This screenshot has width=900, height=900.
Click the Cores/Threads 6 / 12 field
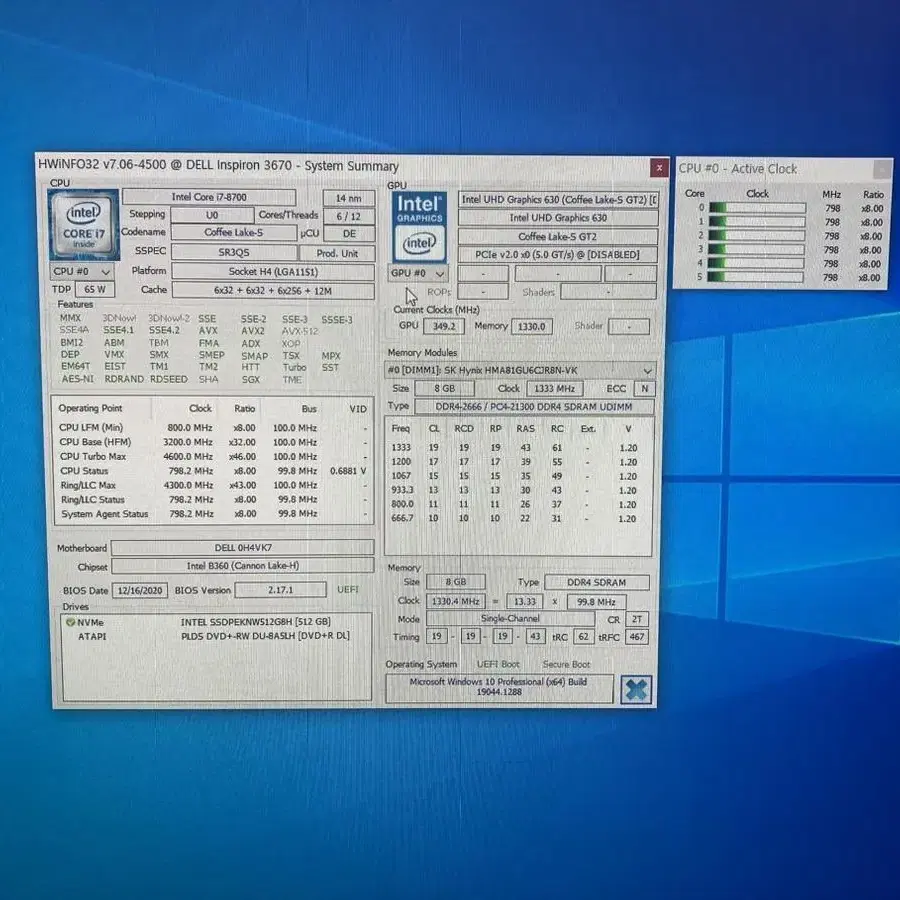coord(348,216)
